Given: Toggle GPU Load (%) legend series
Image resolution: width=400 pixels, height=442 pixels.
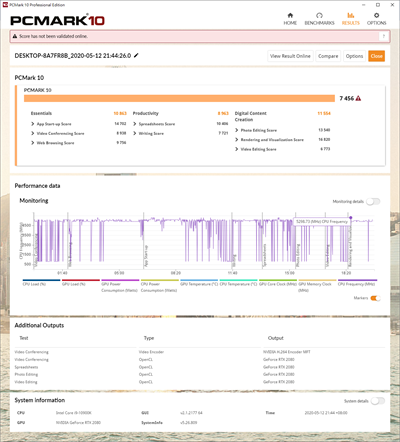Looking at the screenshot, I should [x=81, y=282].
